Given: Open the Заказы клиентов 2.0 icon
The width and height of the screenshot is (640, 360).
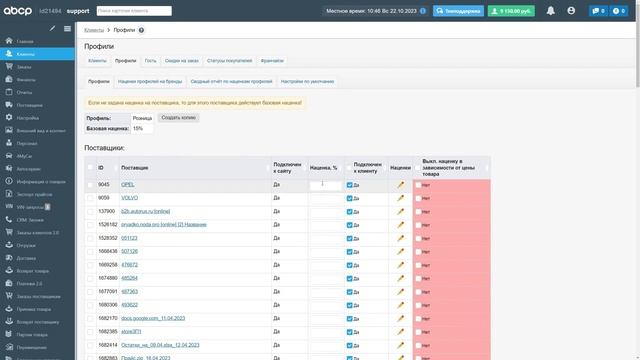Looking at the screenshot, I should 9,232.
